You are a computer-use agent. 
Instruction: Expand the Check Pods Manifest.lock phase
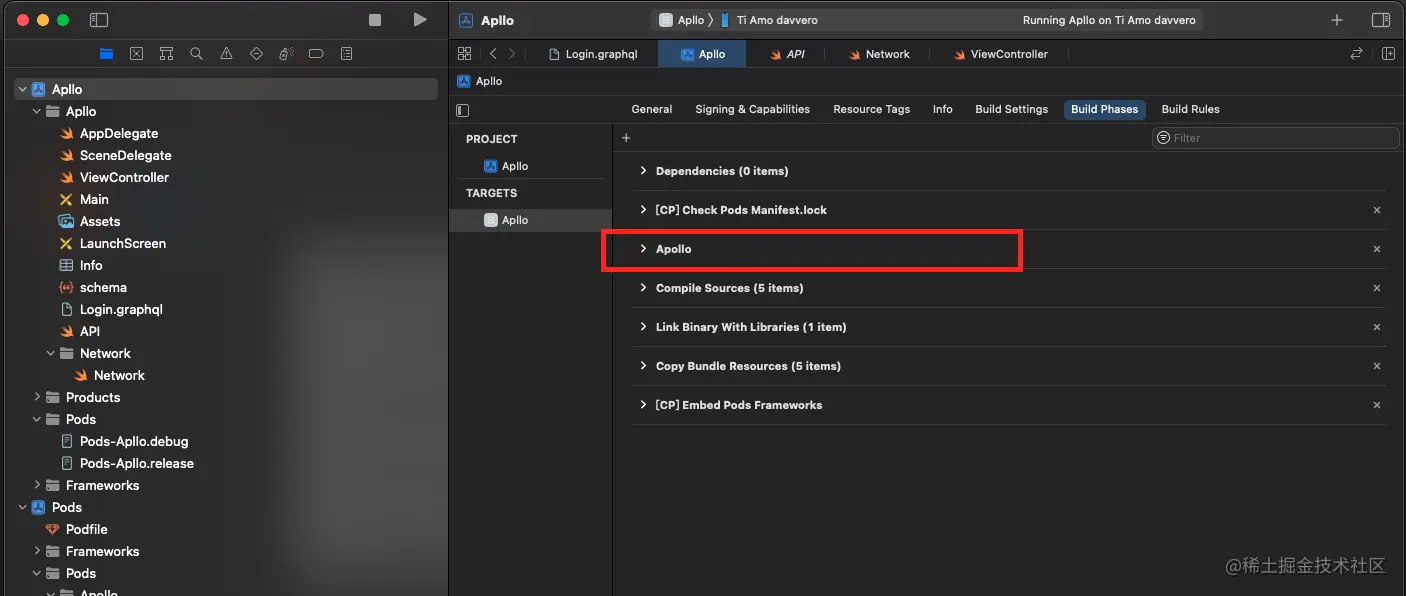tap(643, 210)
